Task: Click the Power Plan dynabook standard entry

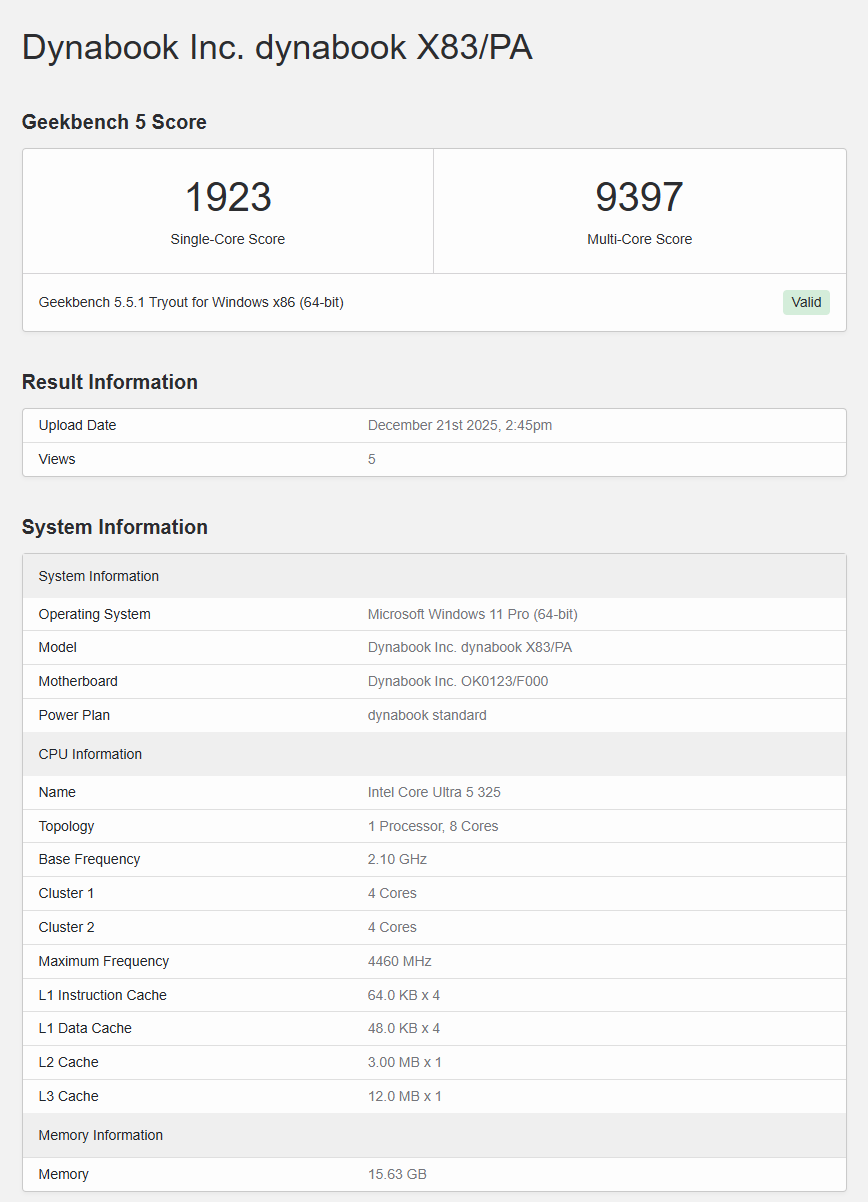Action: [427, 715]
